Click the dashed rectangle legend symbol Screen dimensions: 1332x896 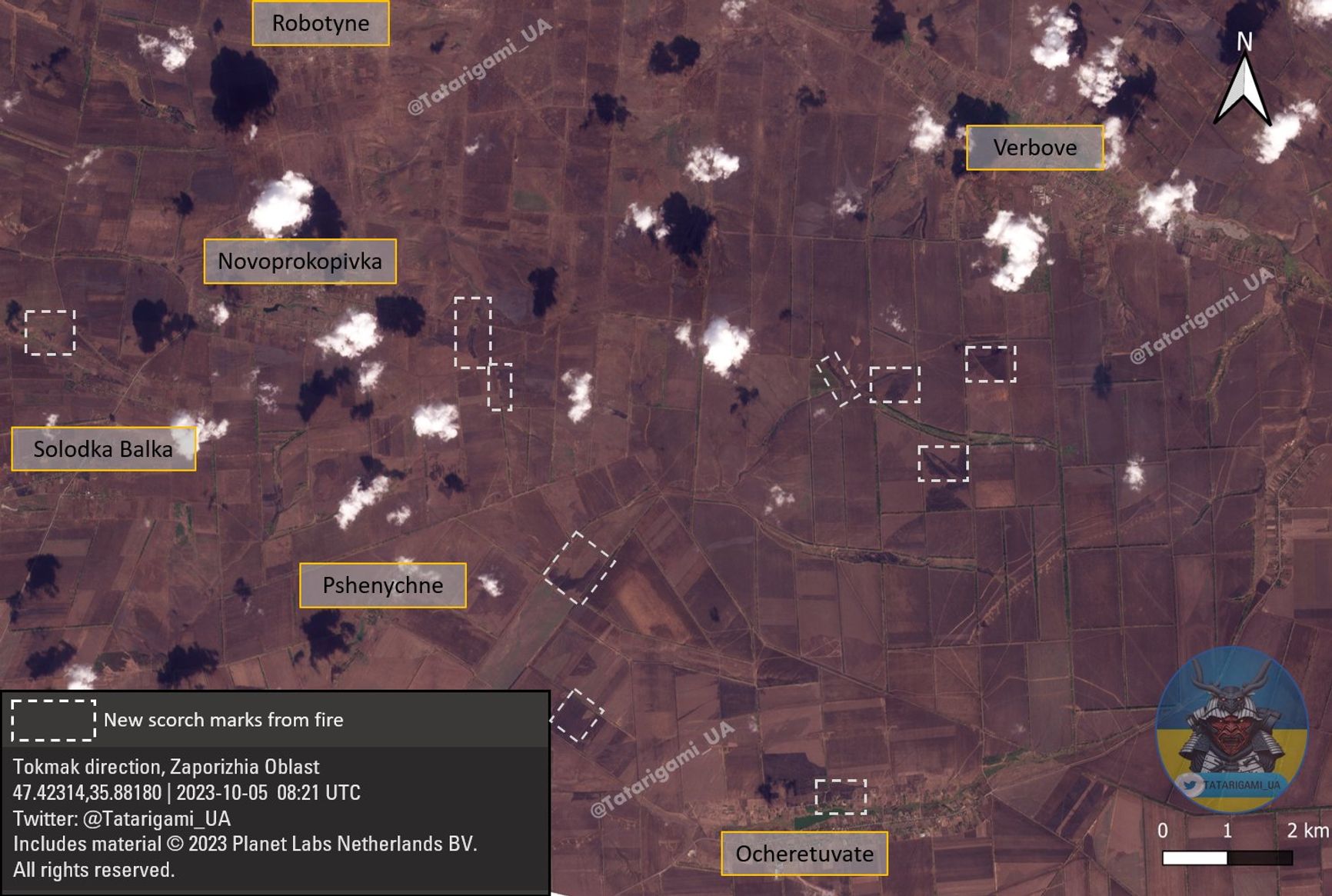point(53,720)
